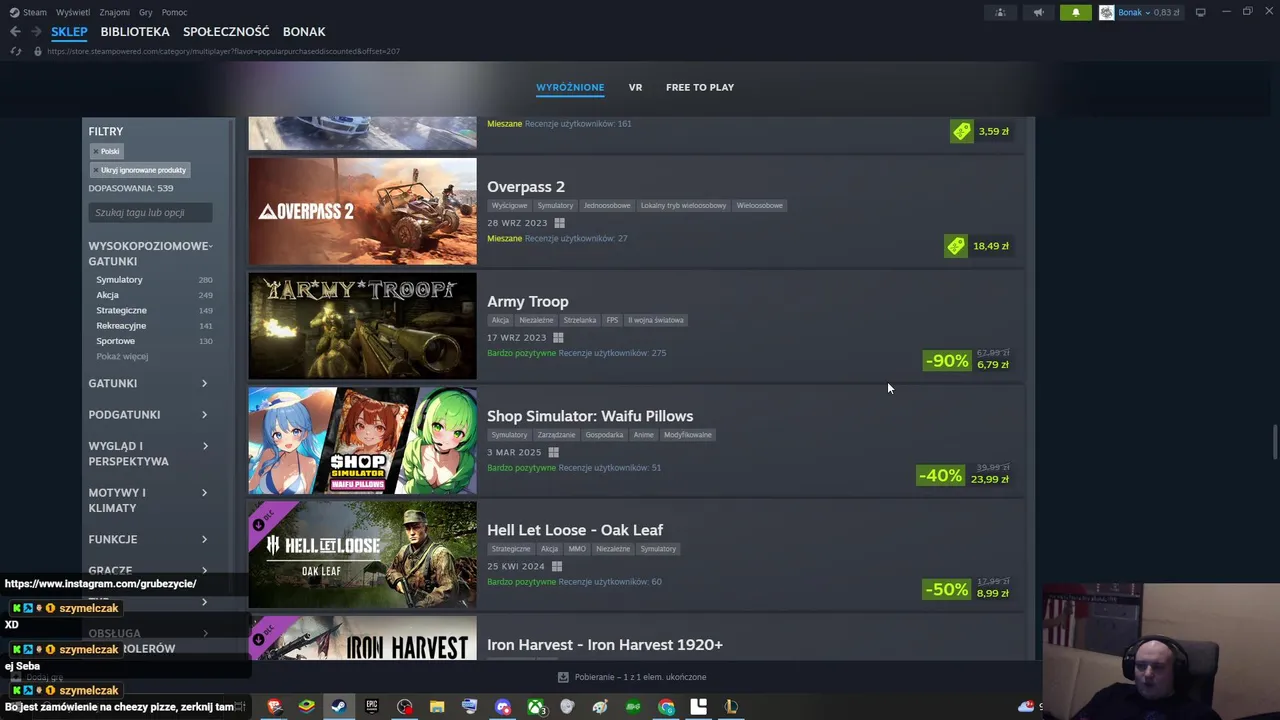Open the Army Troop store page title
This screenshot has height=720, width=1280.
coord(528,302)
